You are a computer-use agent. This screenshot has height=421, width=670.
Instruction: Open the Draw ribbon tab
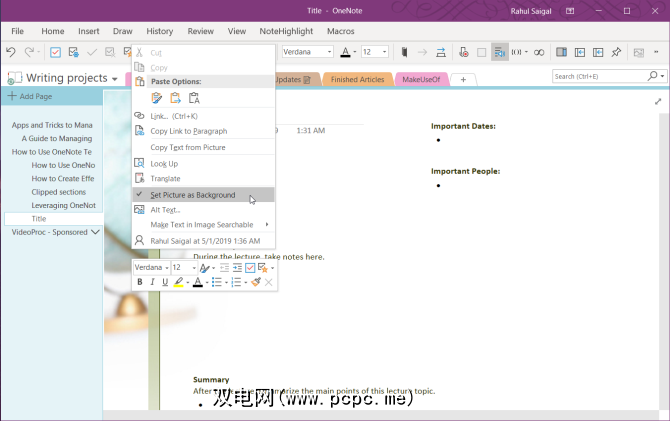click(123, 31)
